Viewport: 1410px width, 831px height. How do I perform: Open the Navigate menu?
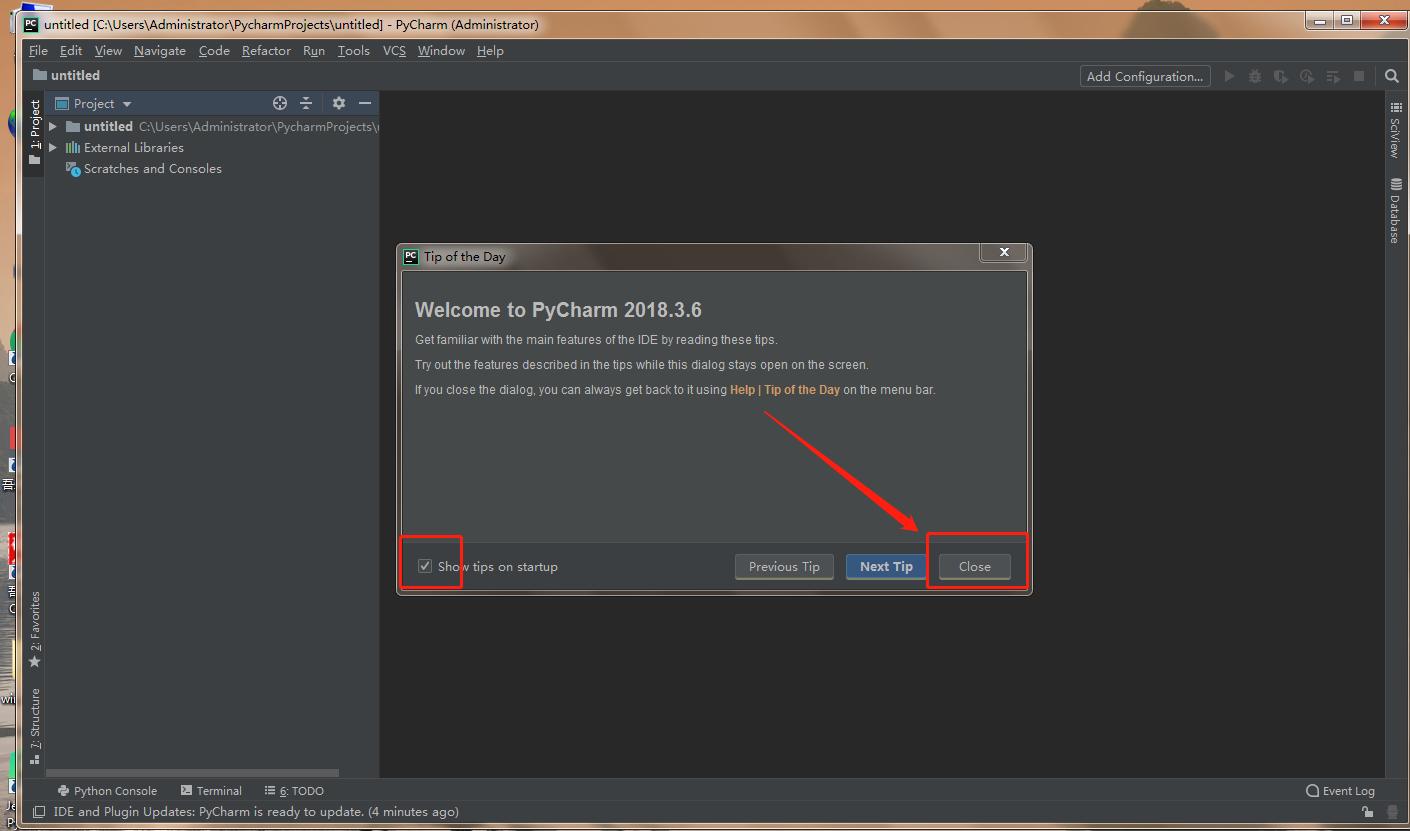(x=160, y=50)
